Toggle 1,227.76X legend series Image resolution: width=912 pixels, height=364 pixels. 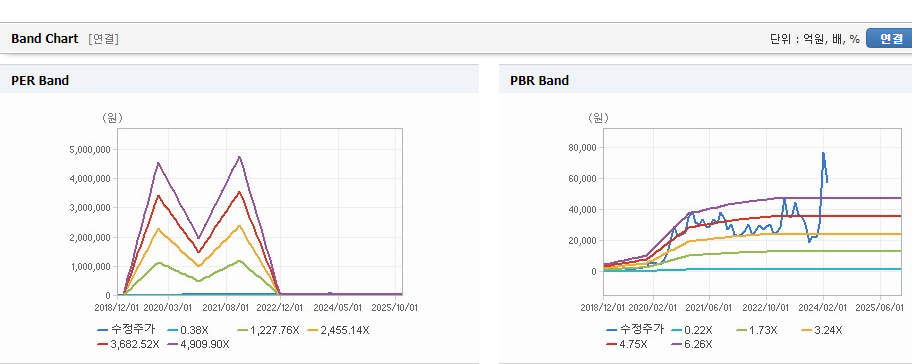(x=269, y=330)
